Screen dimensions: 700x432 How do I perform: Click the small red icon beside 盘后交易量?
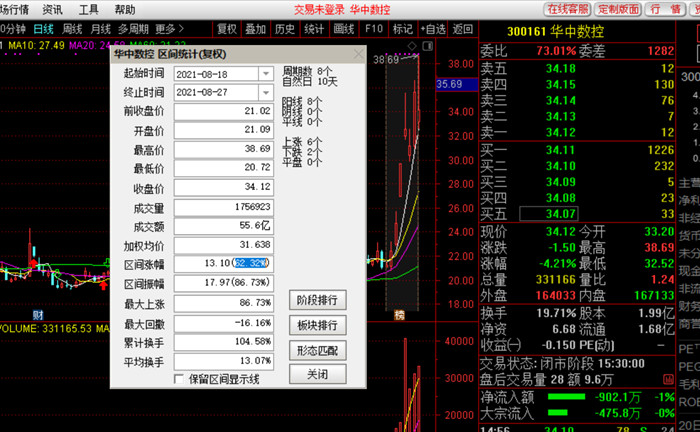point(668,380)
